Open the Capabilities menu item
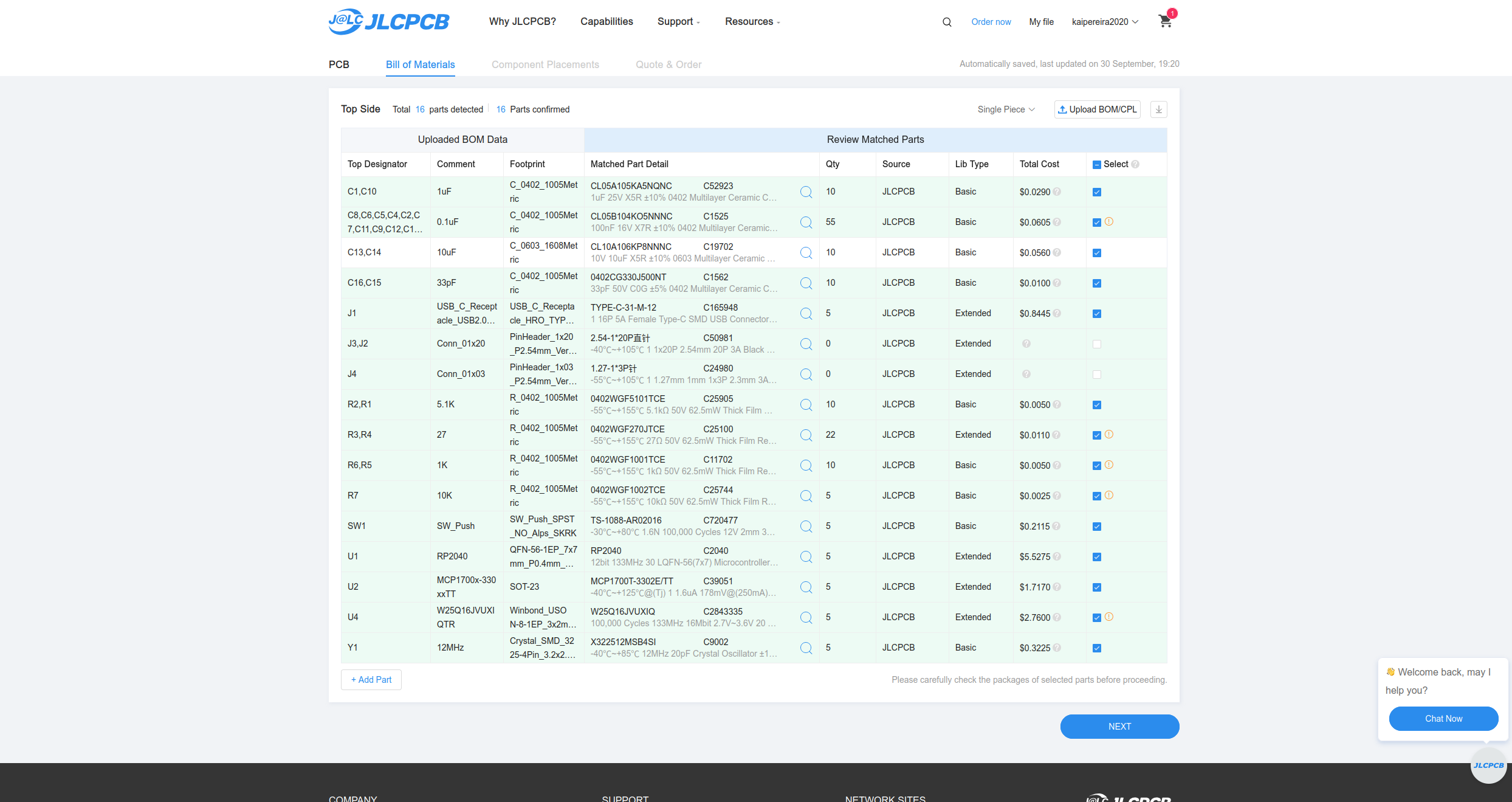Screen dimensions: 1512x802 tap(607, 22)
